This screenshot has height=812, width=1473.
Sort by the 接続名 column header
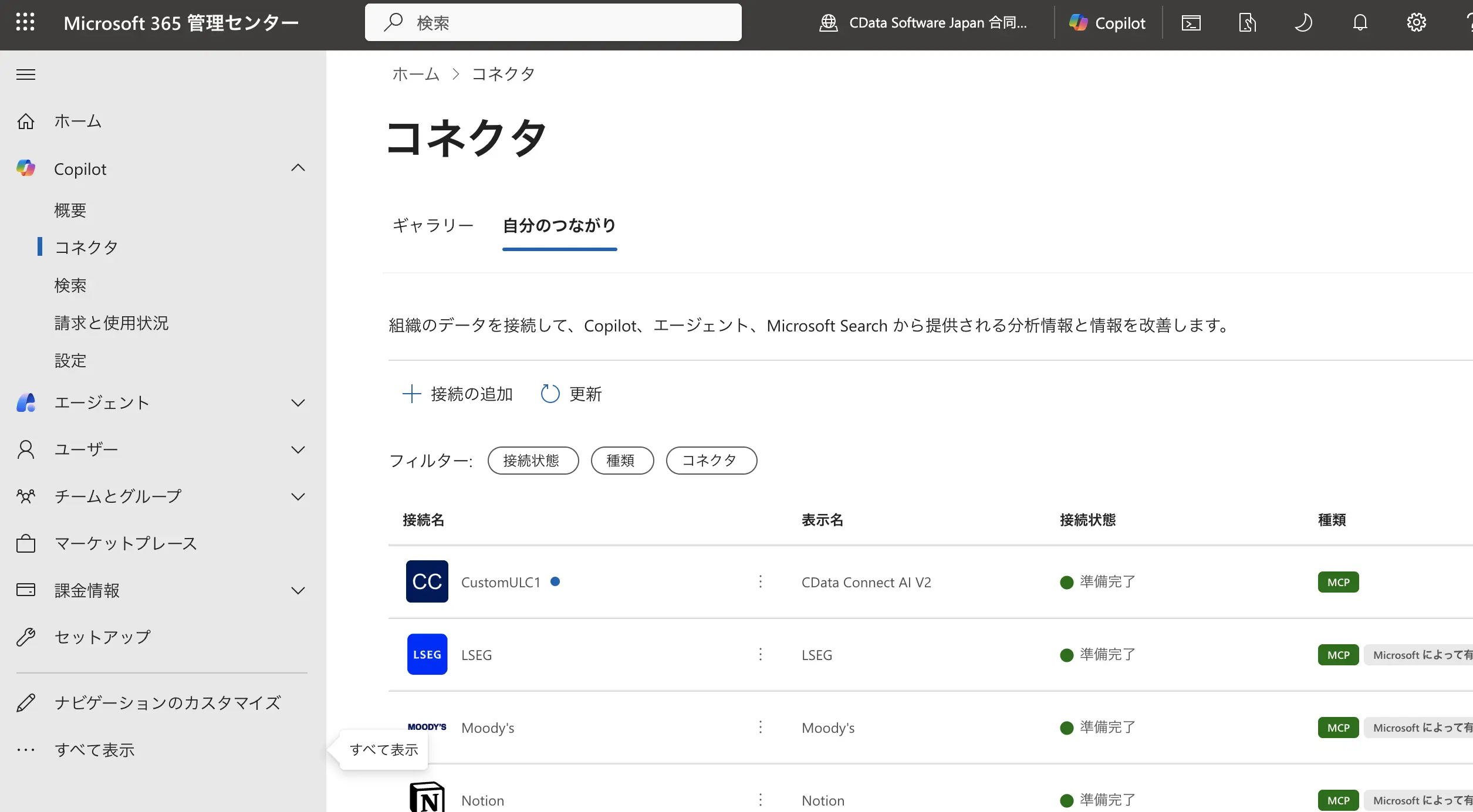[x=423, y=520]
